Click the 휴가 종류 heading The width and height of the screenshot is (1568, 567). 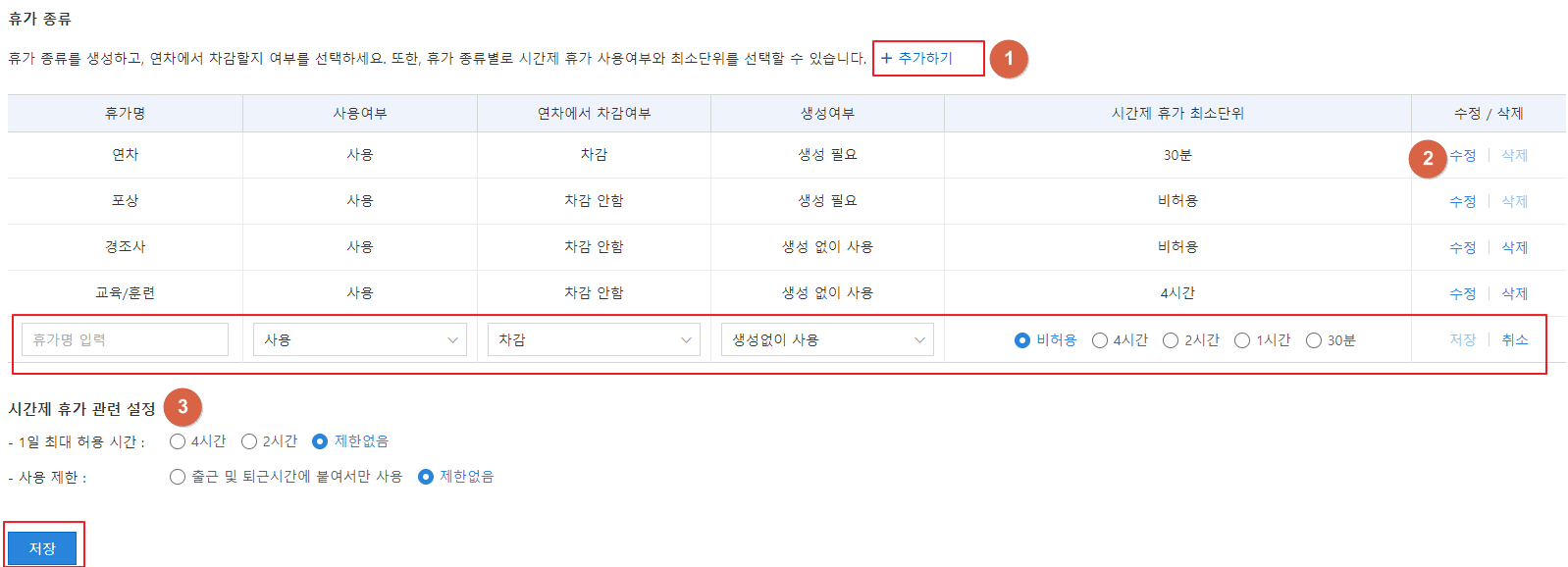[x=40, y=19]
